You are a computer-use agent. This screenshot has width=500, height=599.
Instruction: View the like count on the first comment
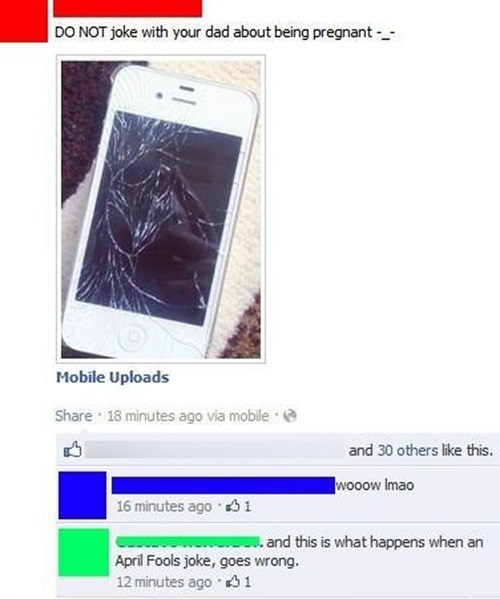[248, 506]
